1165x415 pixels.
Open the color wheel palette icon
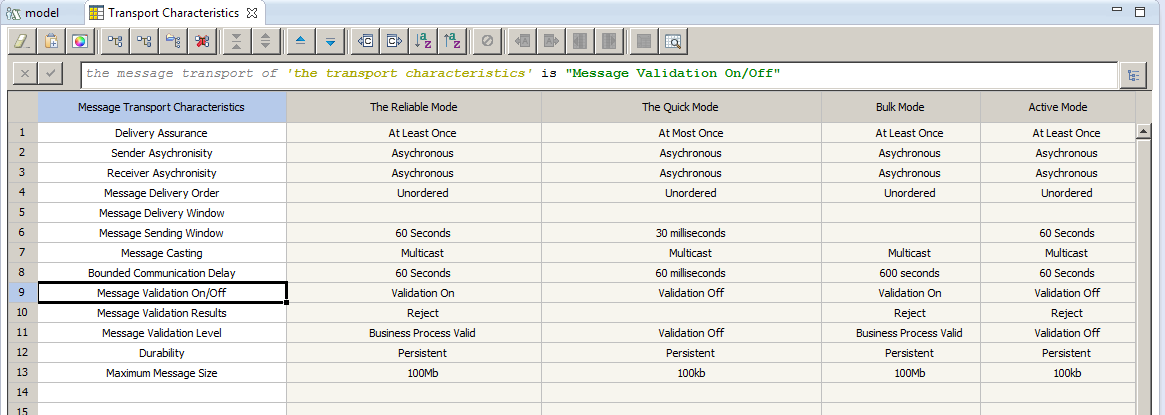pos(79,42)
